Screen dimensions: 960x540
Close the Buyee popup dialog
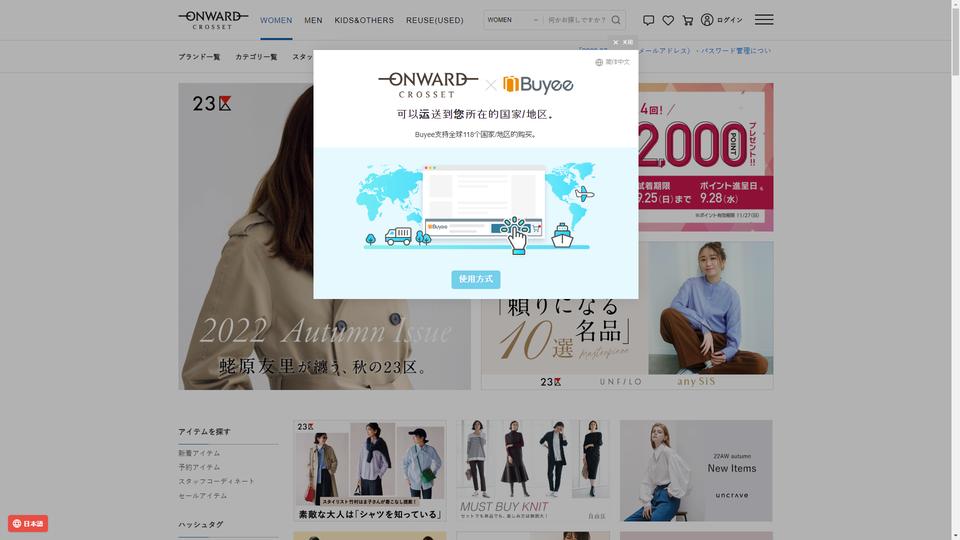[623, 42]
